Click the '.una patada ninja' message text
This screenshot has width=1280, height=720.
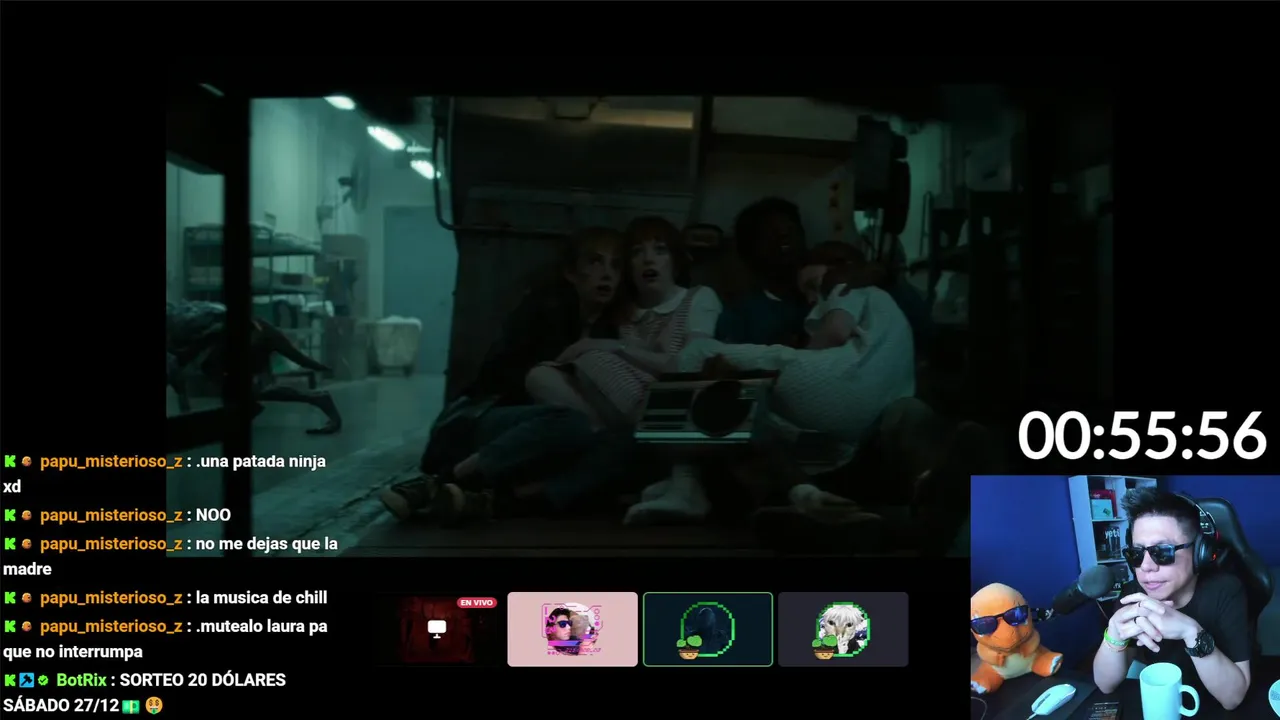tap(261, 462)
